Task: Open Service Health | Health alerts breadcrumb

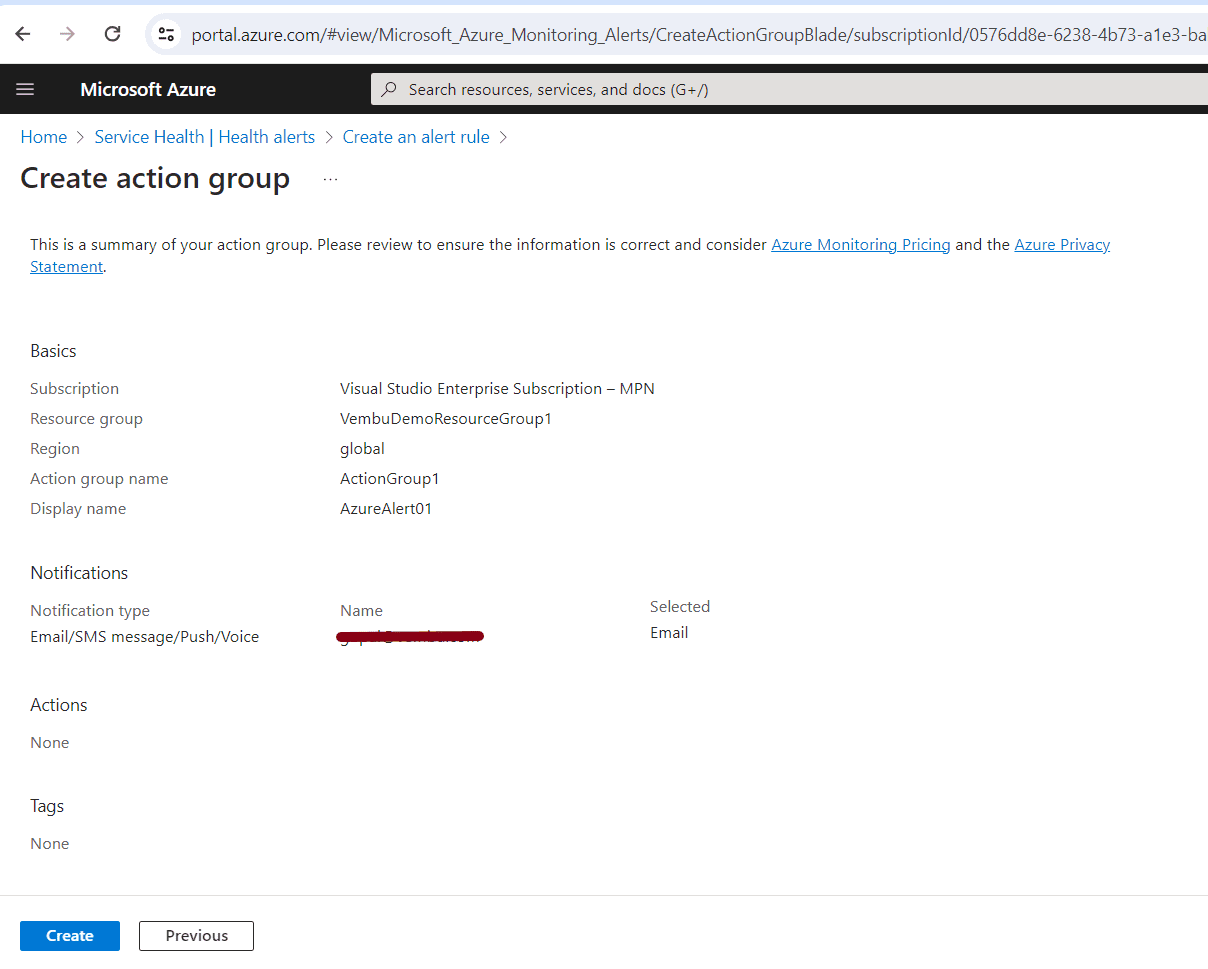Action: pos(205,137)
